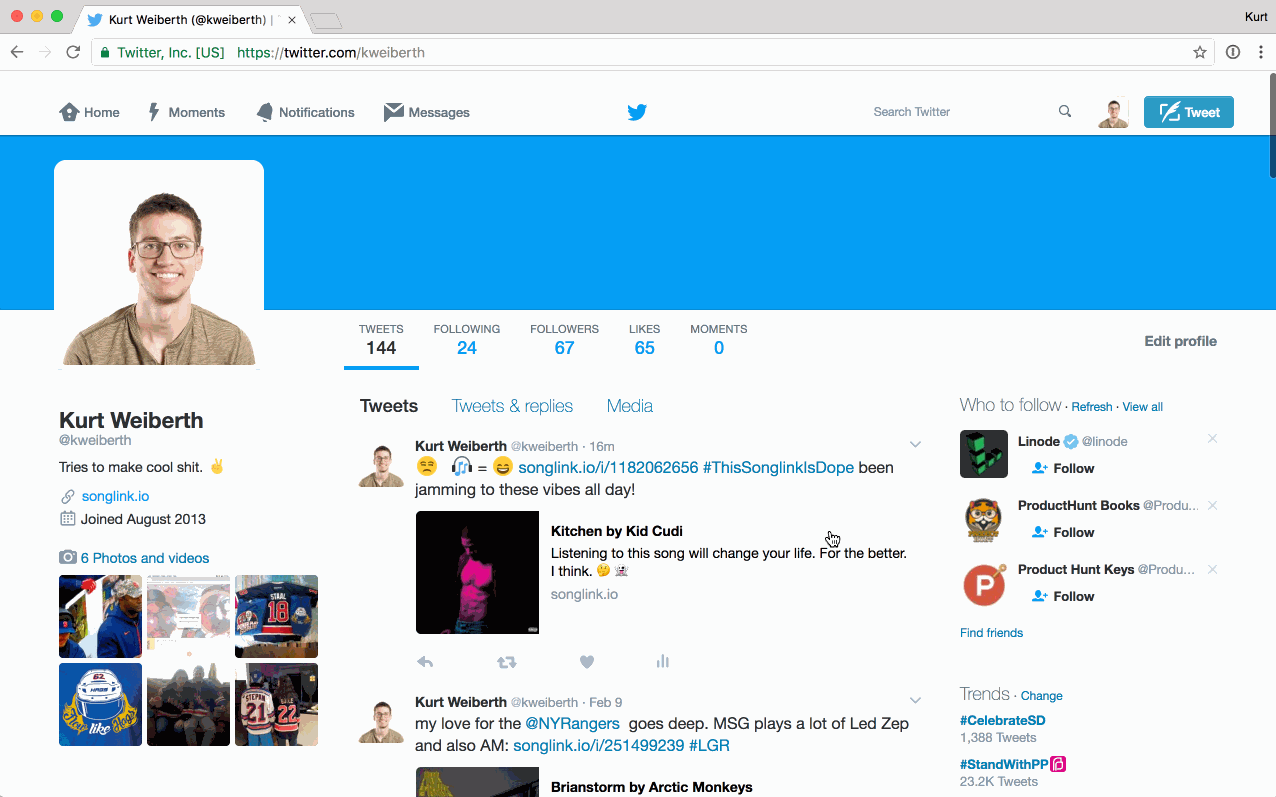Open the Followers 67 list
1276x797 pixels.
pos(565,340)
